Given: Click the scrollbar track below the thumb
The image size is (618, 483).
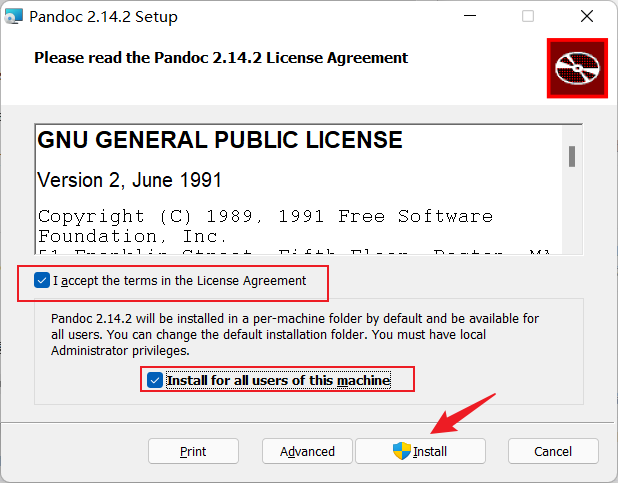Looking at the screenshot, I should (x=572, y=211).
